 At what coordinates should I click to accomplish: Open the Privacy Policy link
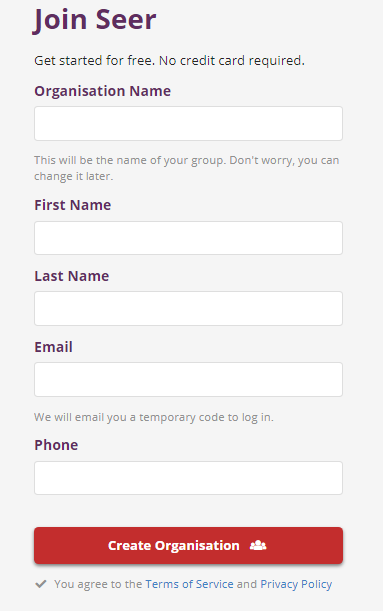click(x=296, y=584)
